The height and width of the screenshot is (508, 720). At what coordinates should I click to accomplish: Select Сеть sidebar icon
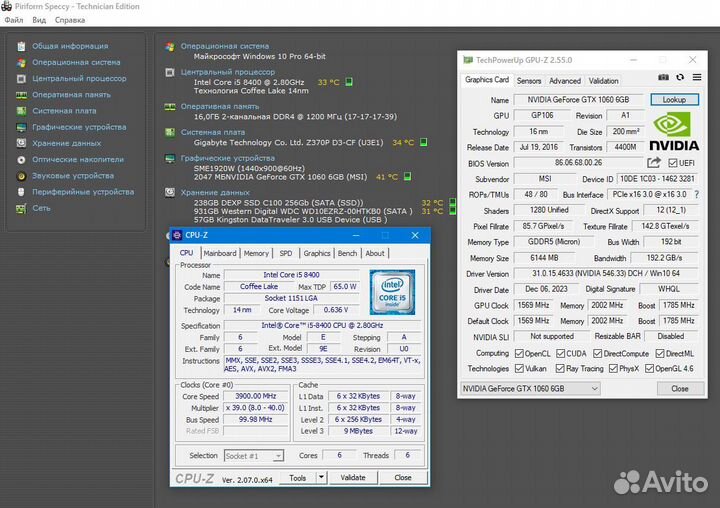coord(21,209)
